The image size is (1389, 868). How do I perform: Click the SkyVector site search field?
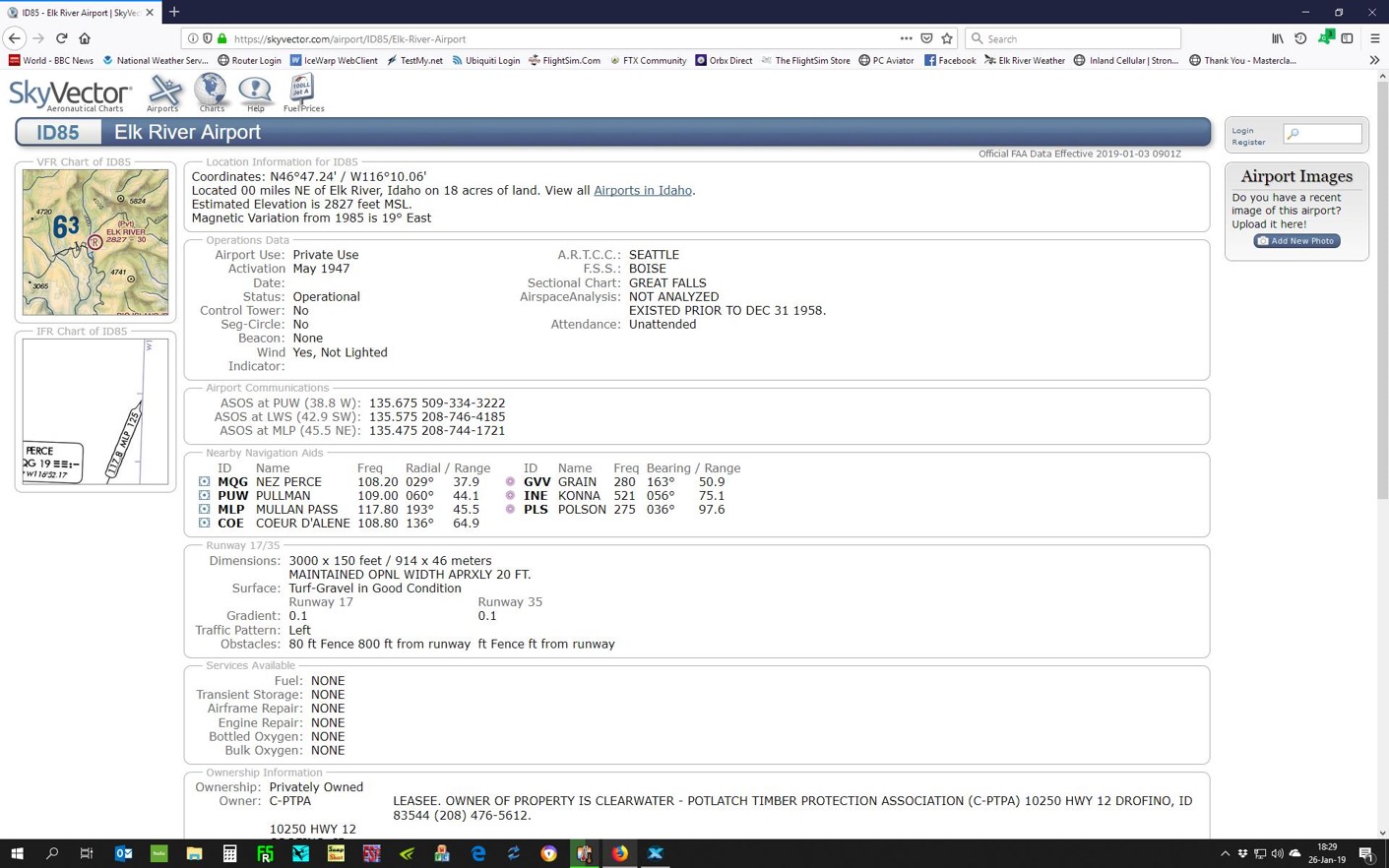click(x=1322, y=134)
